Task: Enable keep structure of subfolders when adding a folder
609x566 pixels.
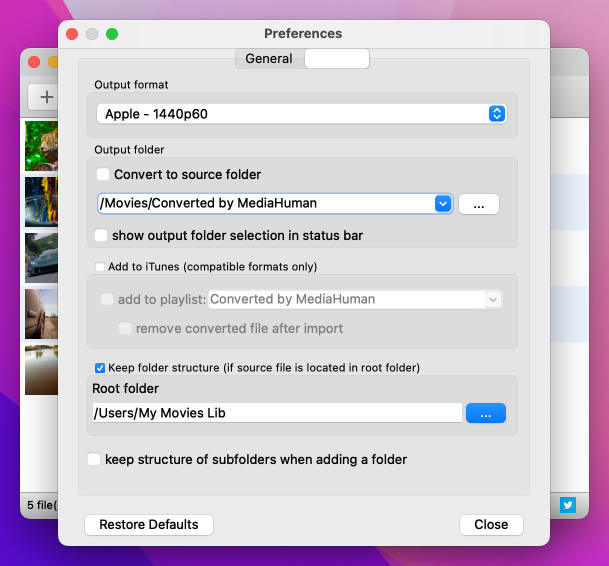Action: pyautogui.click(x=94, y=459)
